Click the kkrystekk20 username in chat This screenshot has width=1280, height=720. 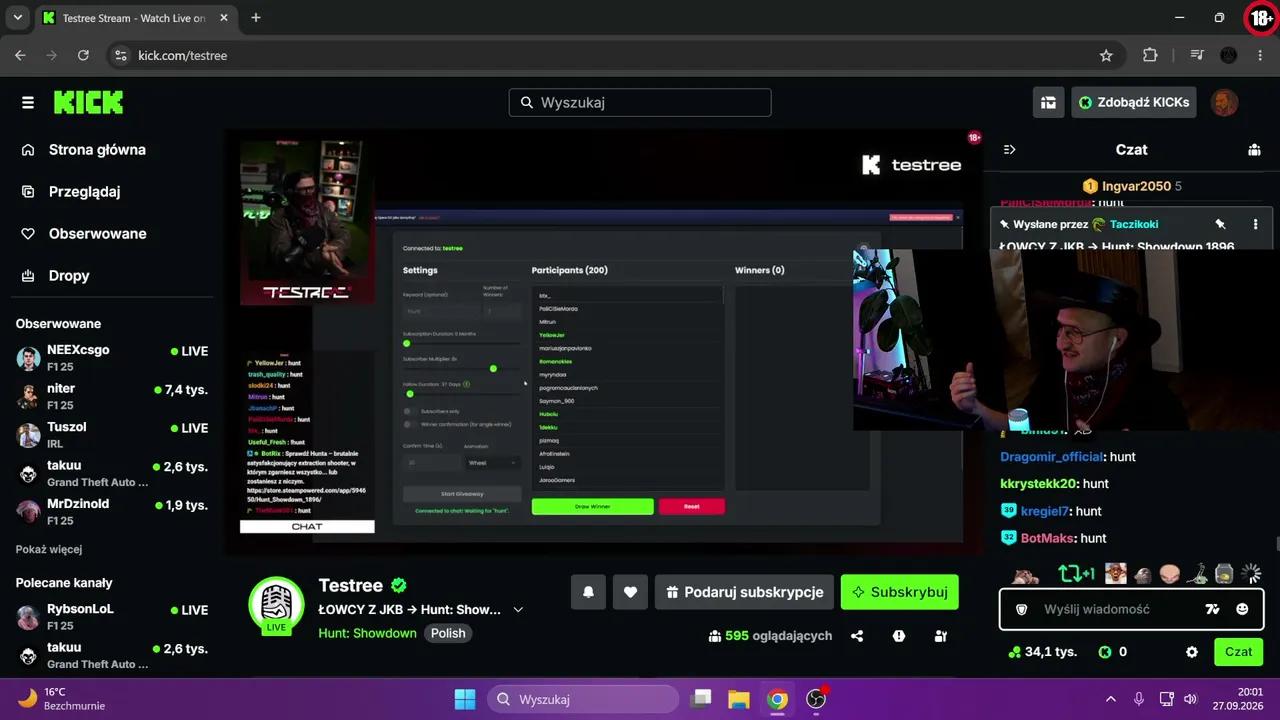tap(1038, 484)
